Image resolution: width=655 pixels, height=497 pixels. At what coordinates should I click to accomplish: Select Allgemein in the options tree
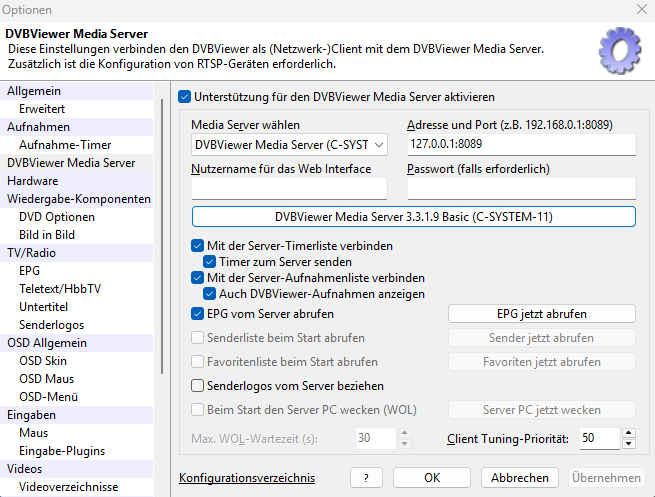76,91
